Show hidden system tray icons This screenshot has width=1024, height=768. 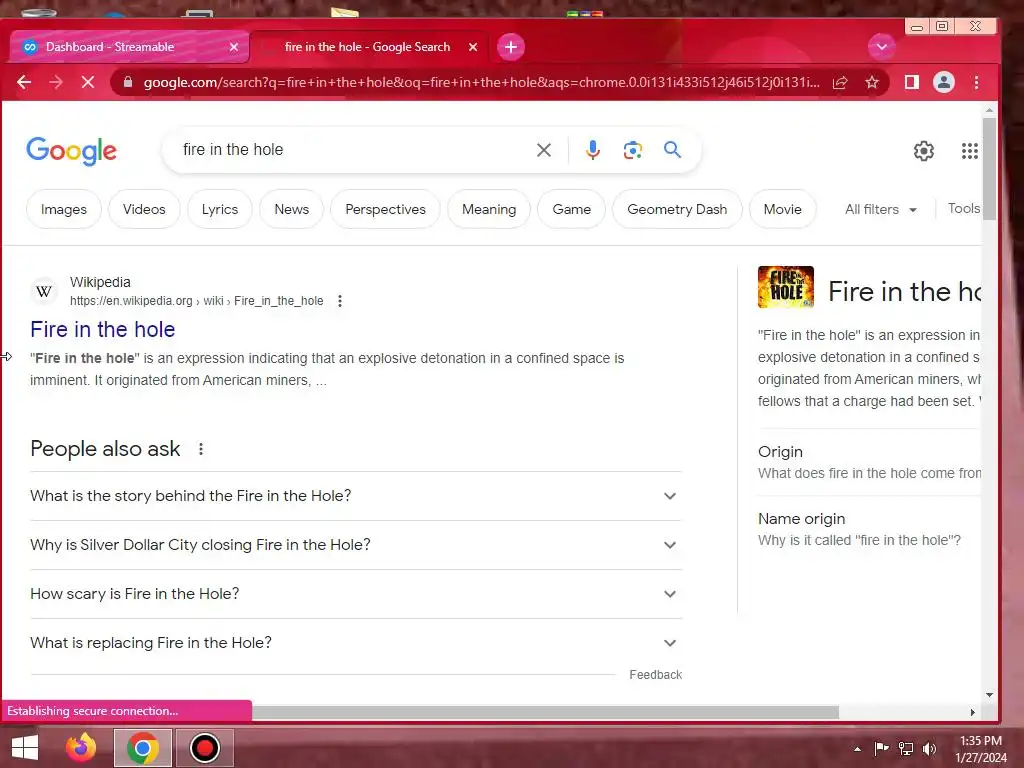click(x=857, y=749)
